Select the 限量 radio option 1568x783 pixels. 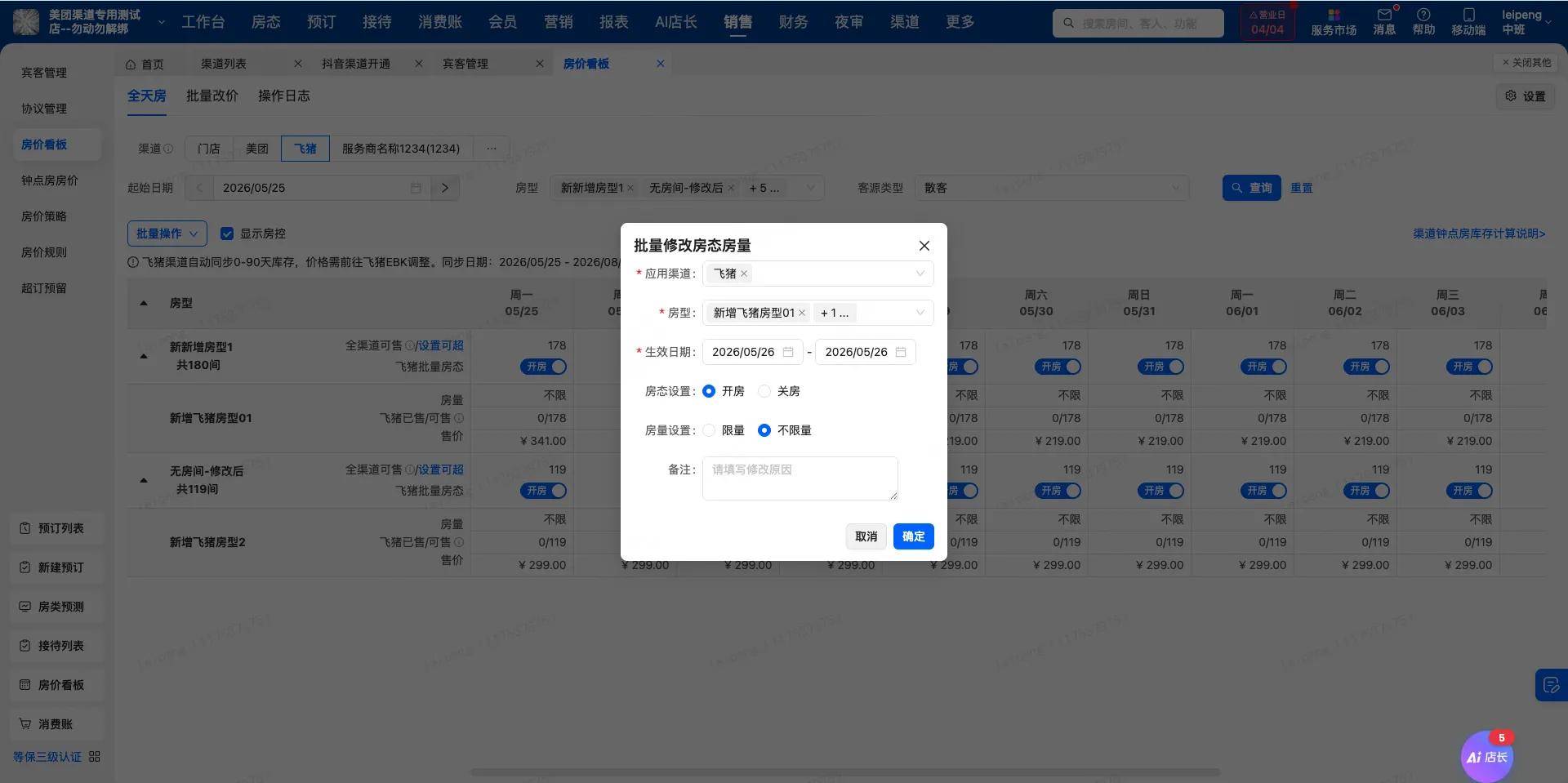click(709, 430)
